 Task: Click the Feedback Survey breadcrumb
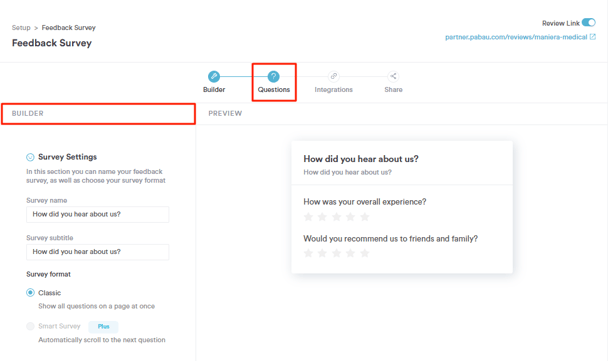point(69,28)
